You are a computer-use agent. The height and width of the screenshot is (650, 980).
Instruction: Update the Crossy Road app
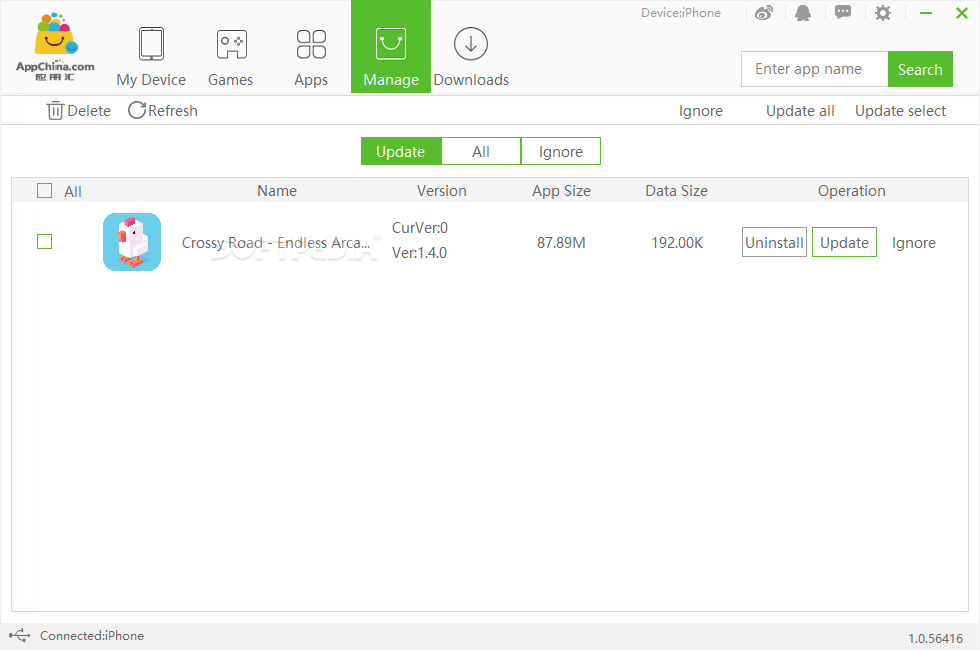[x=844, y=242]
